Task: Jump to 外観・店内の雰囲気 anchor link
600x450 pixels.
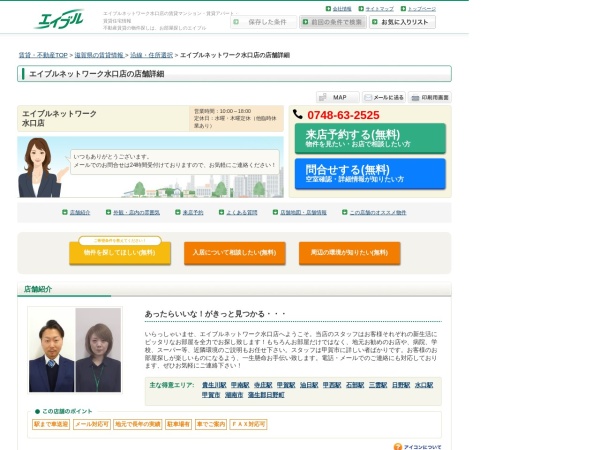Action: tap(136, 212)
